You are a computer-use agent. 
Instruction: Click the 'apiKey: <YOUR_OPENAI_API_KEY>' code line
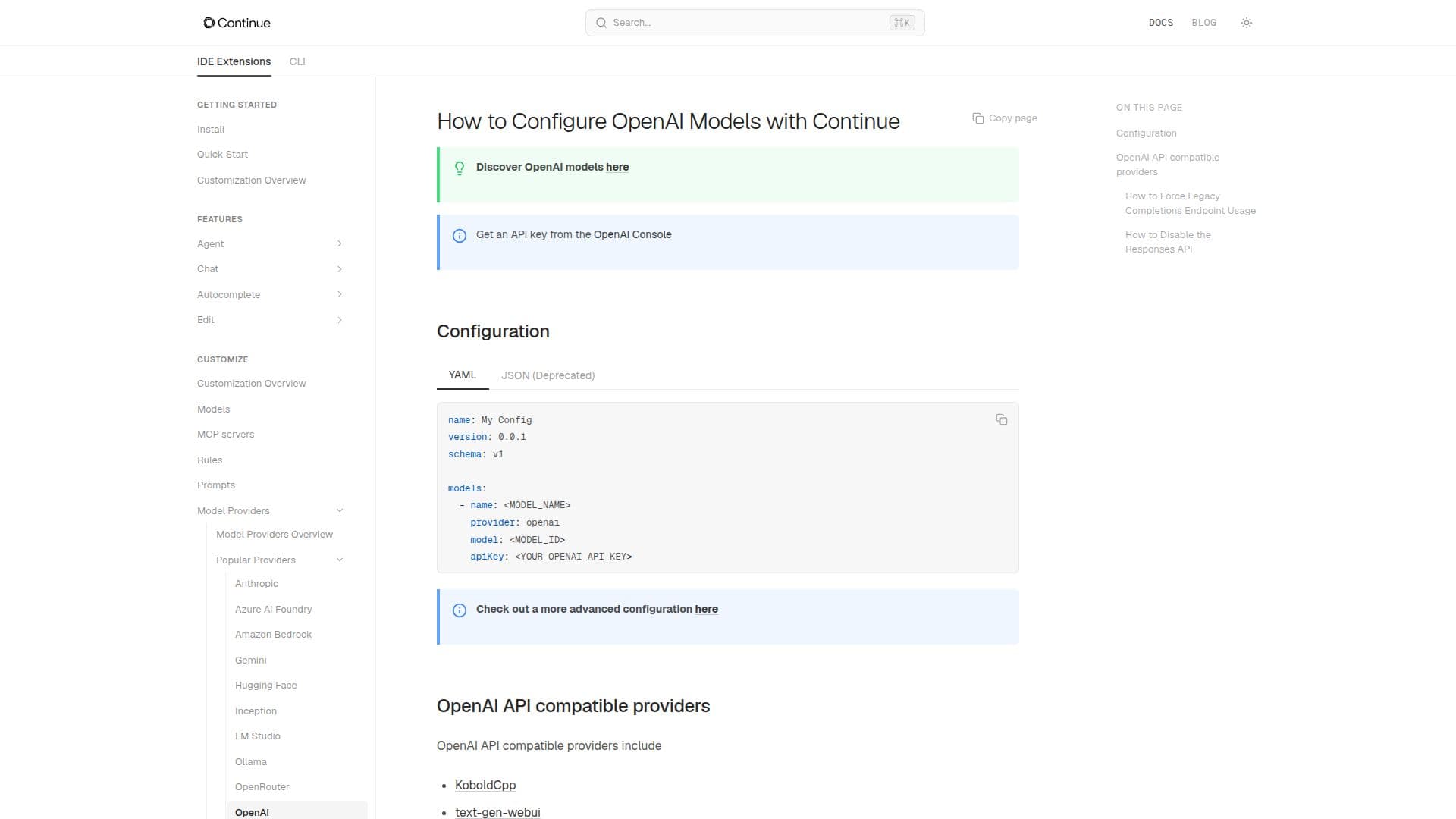[551, 557]
